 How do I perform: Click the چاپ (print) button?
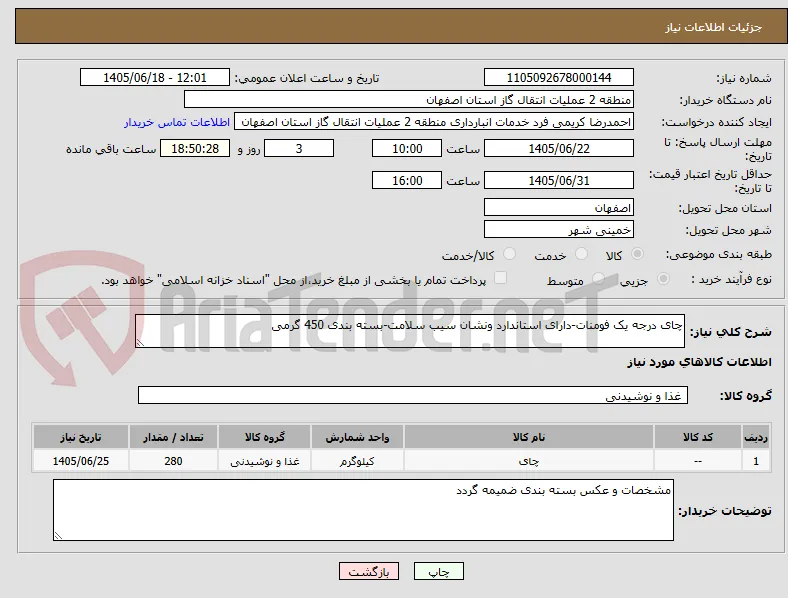pos(439,571)
